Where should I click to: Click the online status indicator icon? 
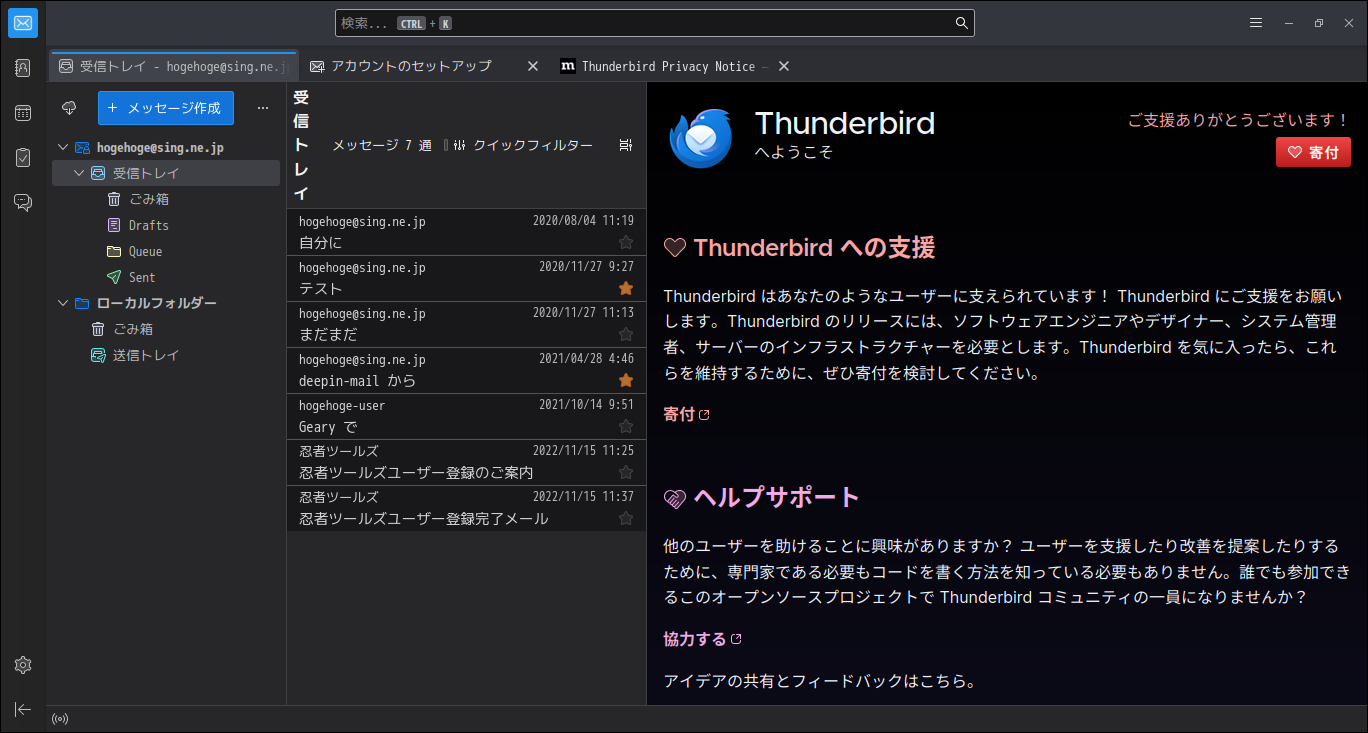pos(60,719)
